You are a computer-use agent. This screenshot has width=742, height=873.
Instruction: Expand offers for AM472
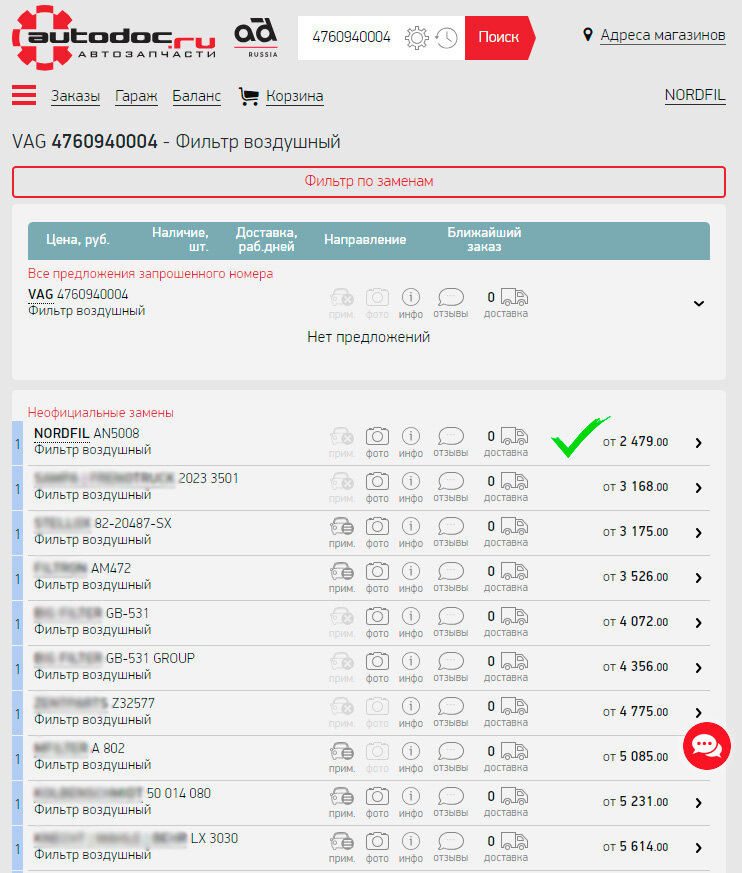tap(699, 578)
